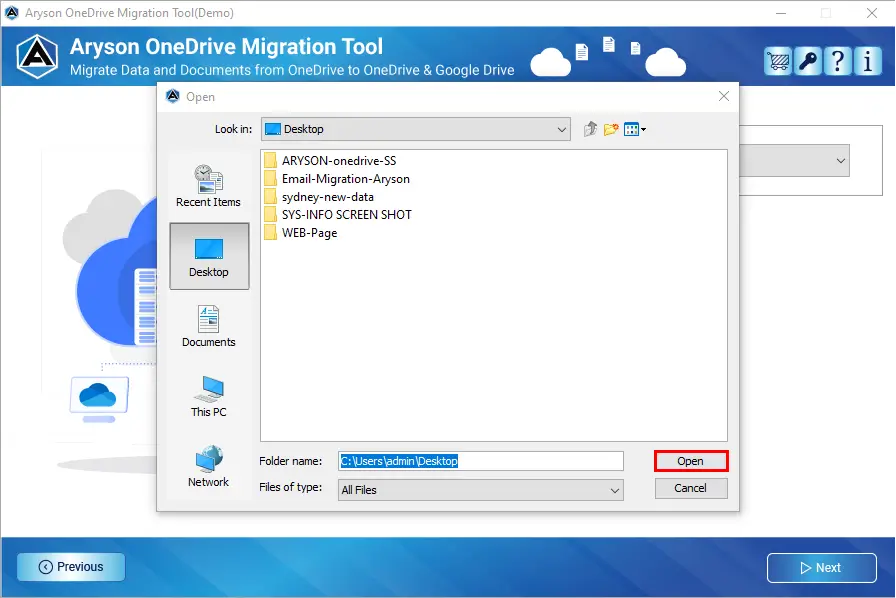Viewport: 896px width, 598px height.
Task: Click the Buy cart icon in header
Action: point(778,61)
